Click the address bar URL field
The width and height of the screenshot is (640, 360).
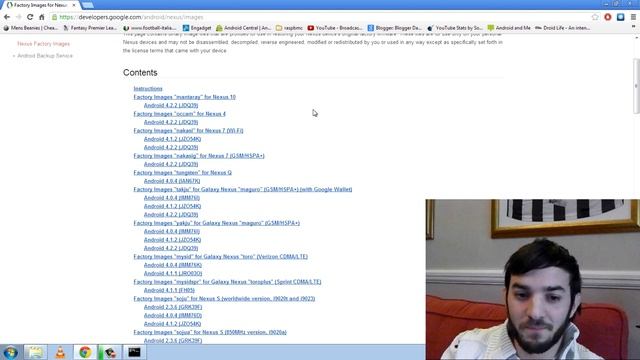click(x=320, y=17)
